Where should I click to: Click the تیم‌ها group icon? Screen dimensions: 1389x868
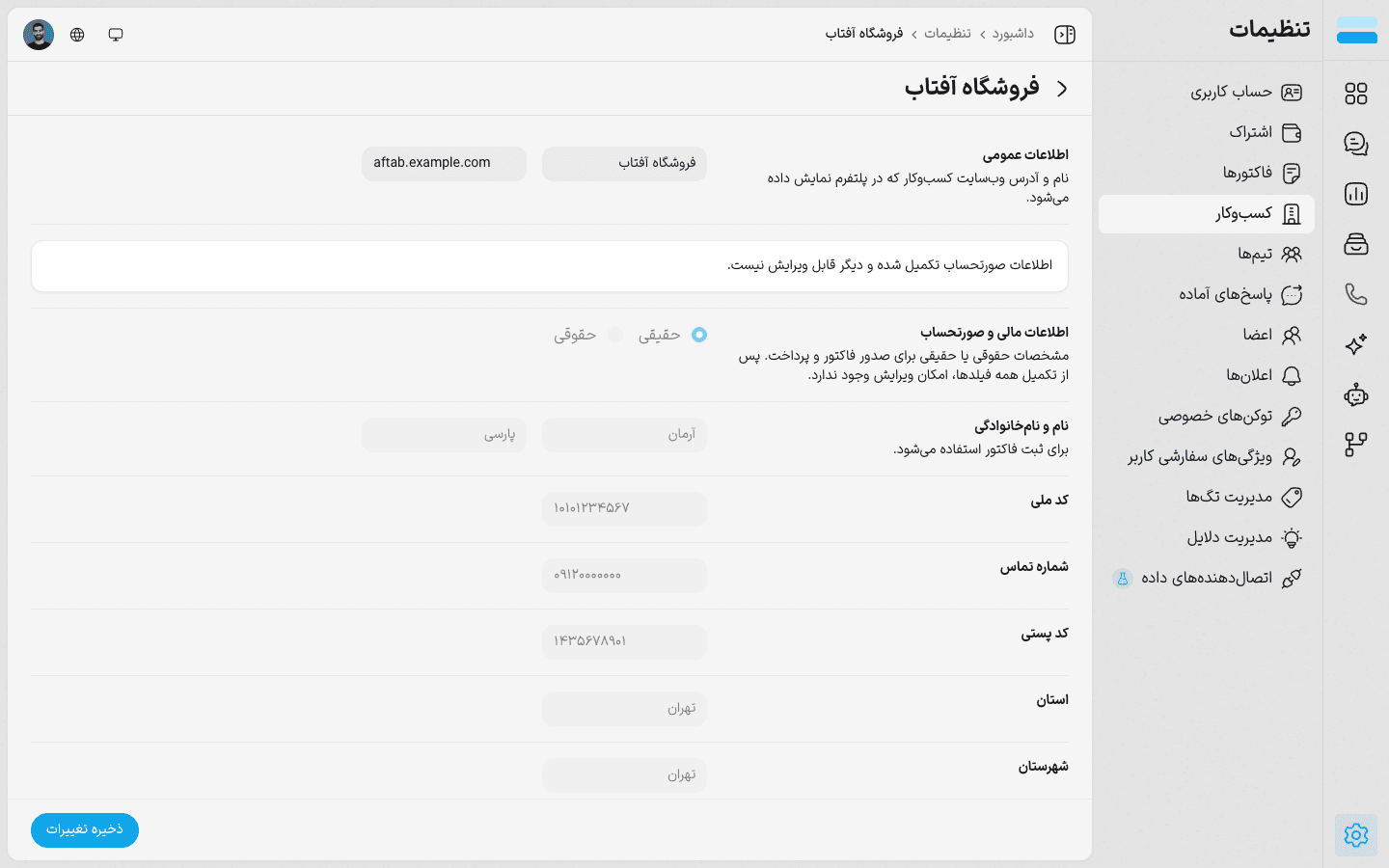tap(1292, 254)
